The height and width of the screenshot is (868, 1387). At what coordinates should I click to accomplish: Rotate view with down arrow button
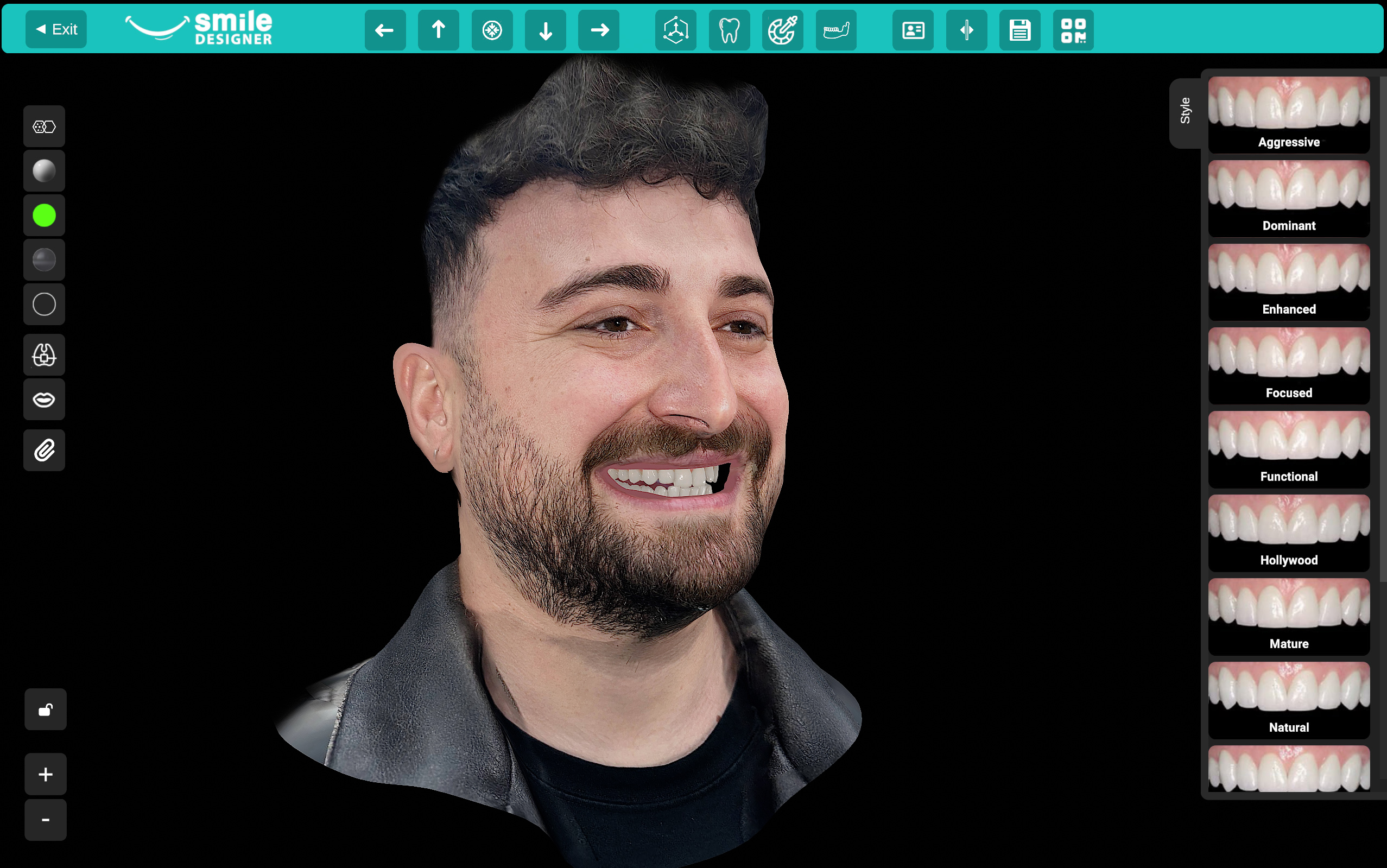coord(546,30)
